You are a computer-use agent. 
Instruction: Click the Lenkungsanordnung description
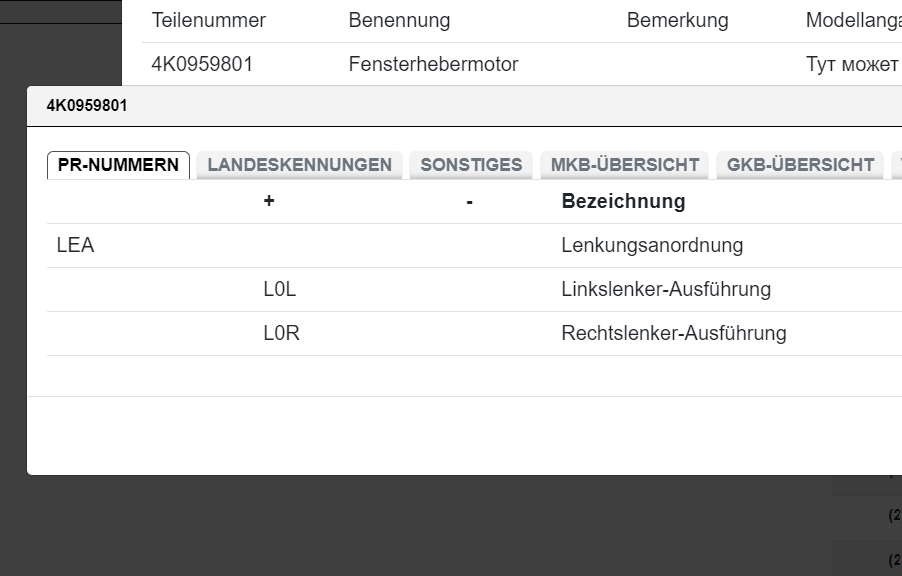(652, 245)
